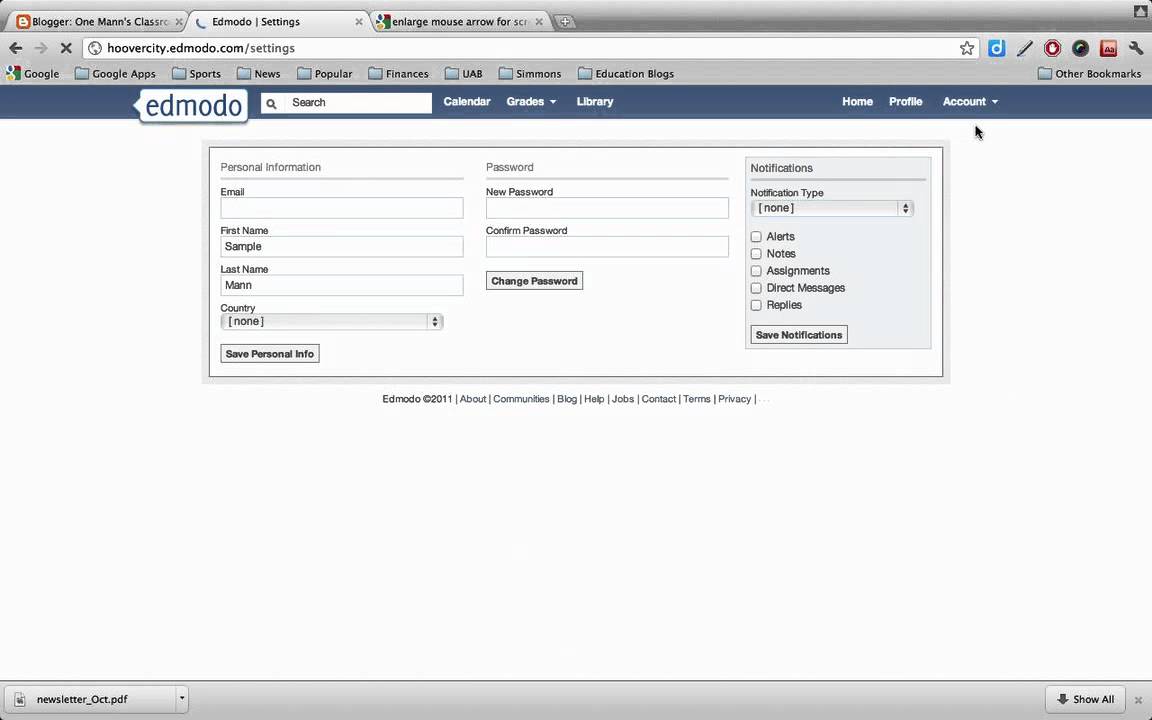Click the newsletter_Oct.pdf download file
1152x720 pixels.
(92, 699)
